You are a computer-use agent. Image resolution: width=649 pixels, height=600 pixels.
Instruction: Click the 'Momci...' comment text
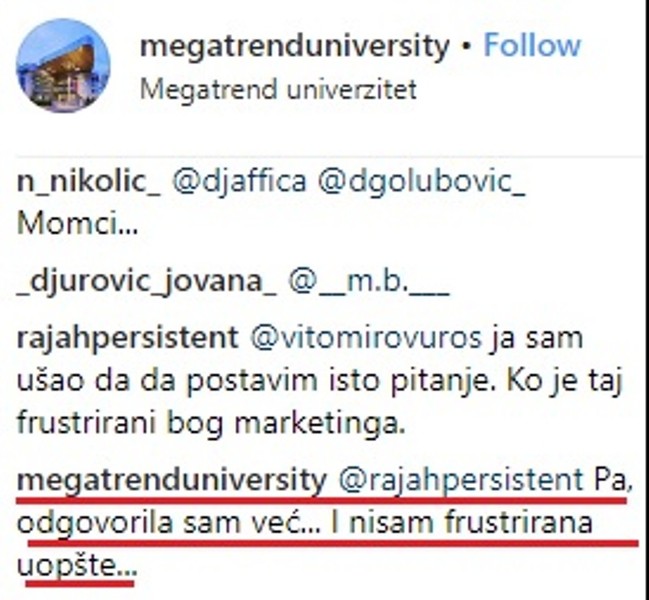click(76, 221)
